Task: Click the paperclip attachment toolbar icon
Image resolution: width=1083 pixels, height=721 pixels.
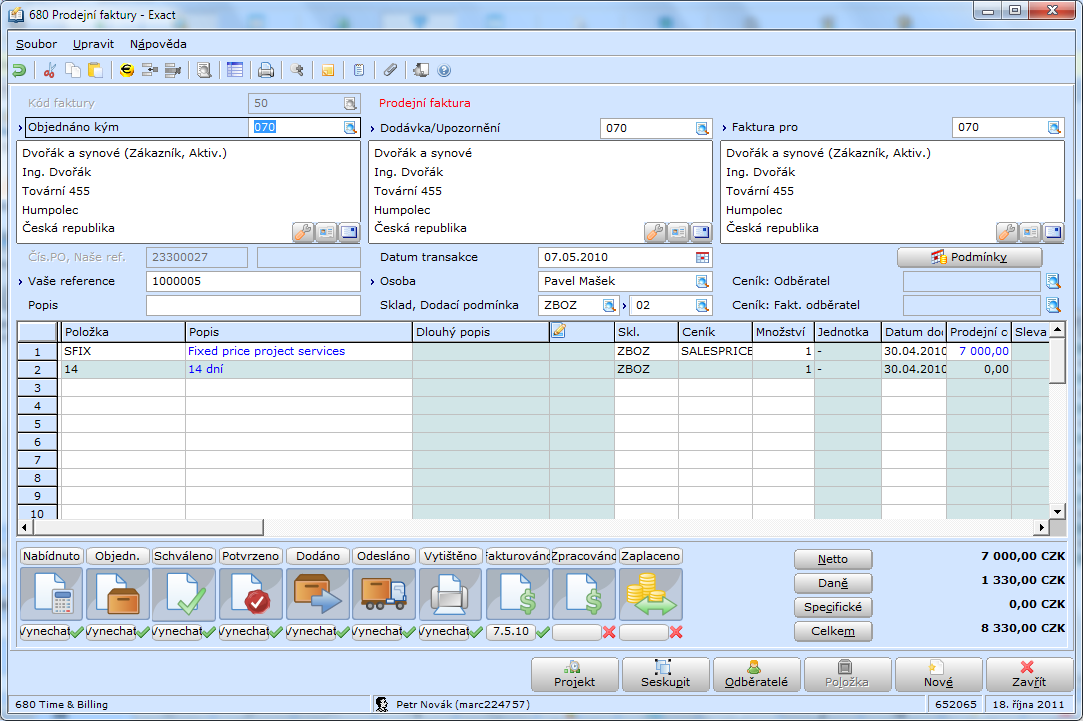Action: 390,70
